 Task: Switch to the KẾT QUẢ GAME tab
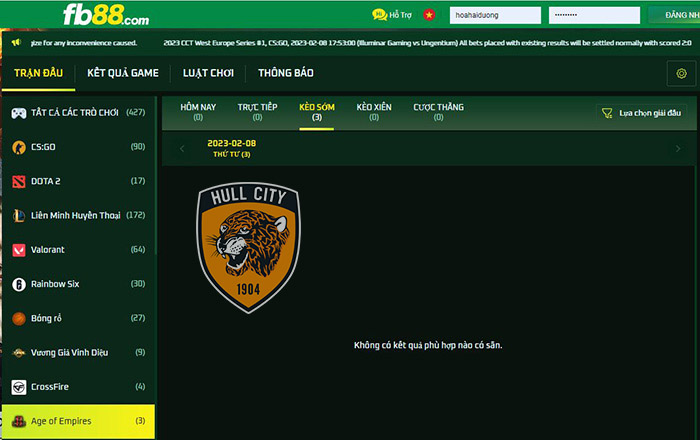123,73
